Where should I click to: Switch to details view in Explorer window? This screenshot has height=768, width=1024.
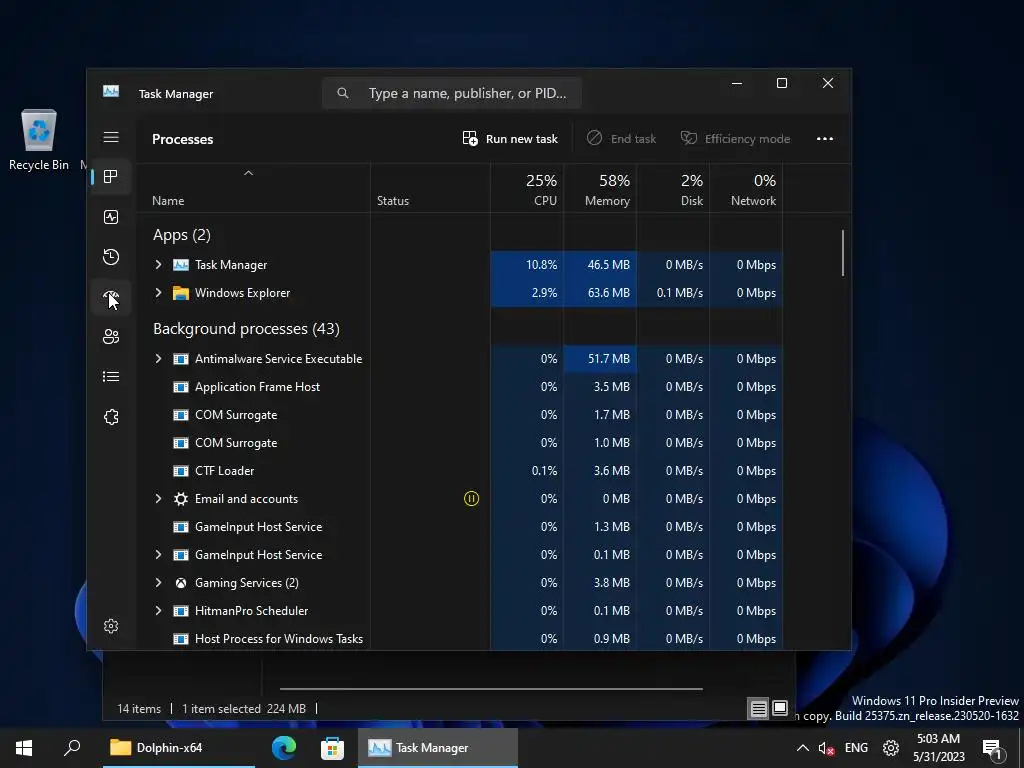pyautogui.click(x=758, y=709)
